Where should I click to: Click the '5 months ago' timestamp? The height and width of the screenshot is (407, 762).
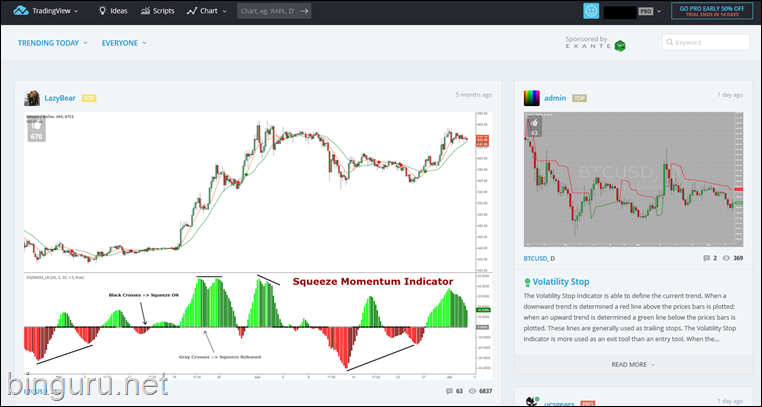[x=473, y=95]
